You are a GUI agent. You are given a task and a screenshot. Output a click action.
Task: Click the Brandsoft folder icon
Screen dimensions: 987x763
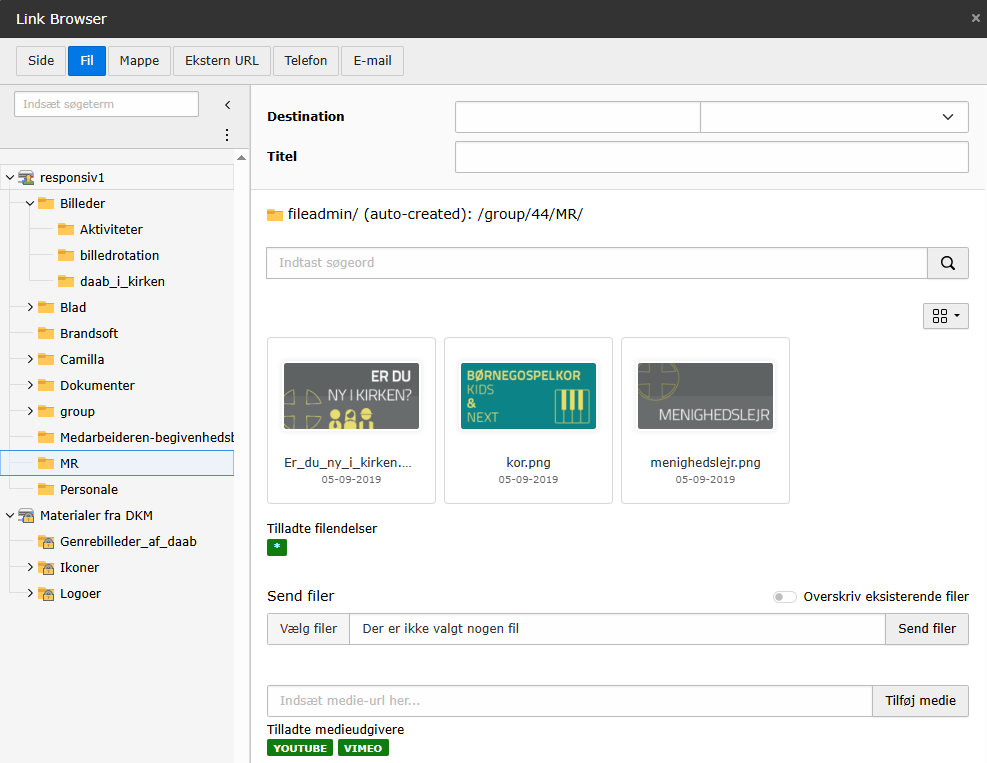(46, 334)
